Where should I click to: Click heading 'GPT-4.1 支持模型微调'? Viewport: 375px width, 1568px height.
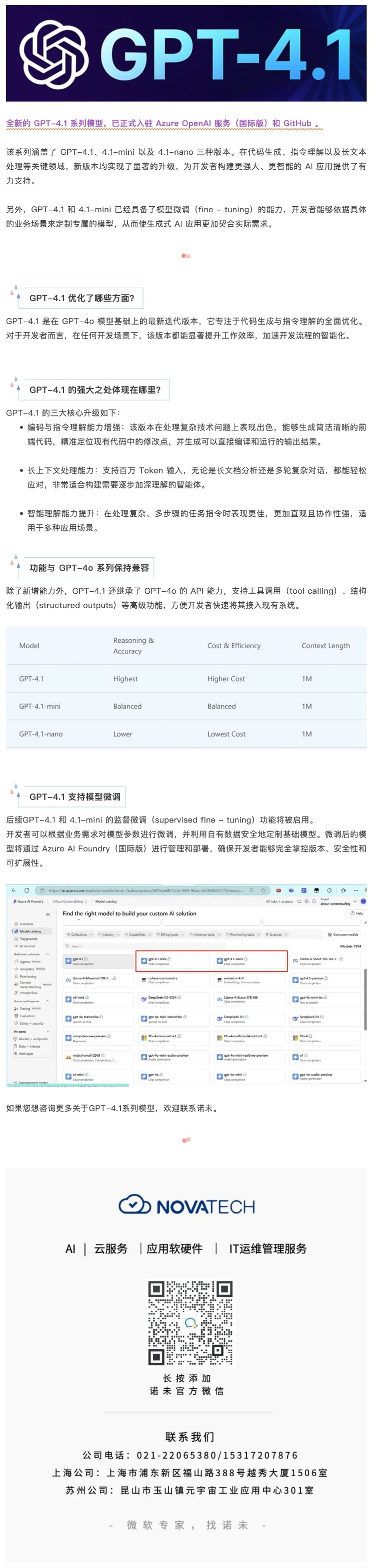(75, 797)
